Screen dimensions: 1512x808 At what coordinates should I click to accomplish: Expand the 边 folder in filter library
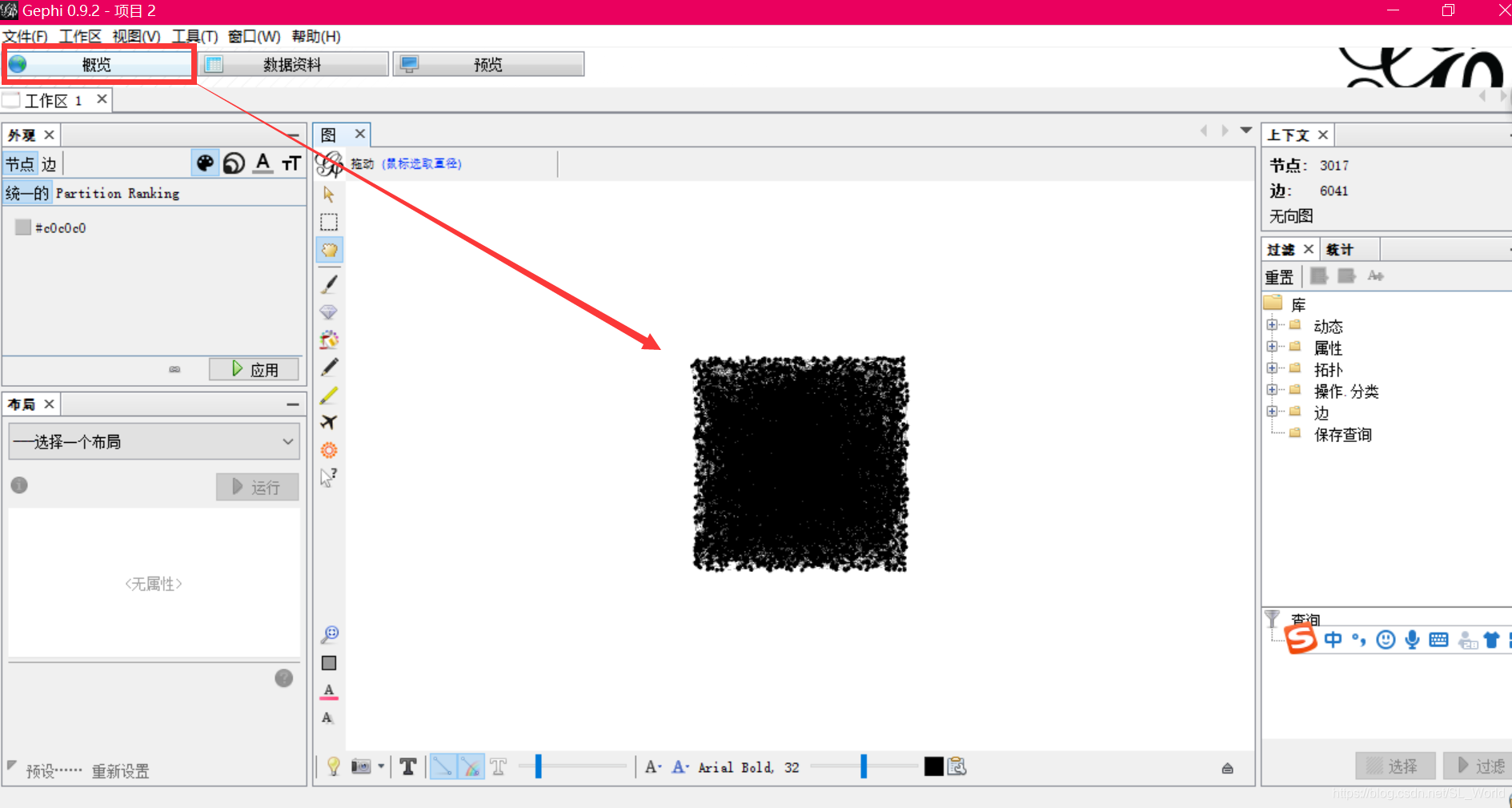click(x=1272, y=411)
